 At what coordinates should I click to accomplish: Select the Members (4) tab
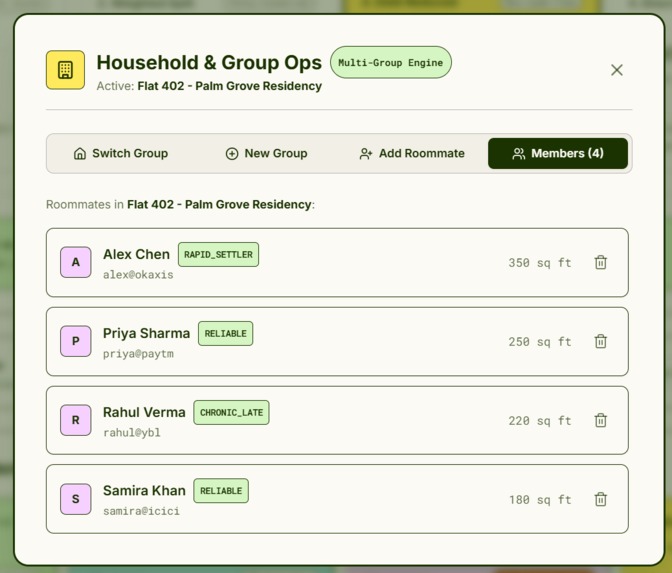click(558, 153)
